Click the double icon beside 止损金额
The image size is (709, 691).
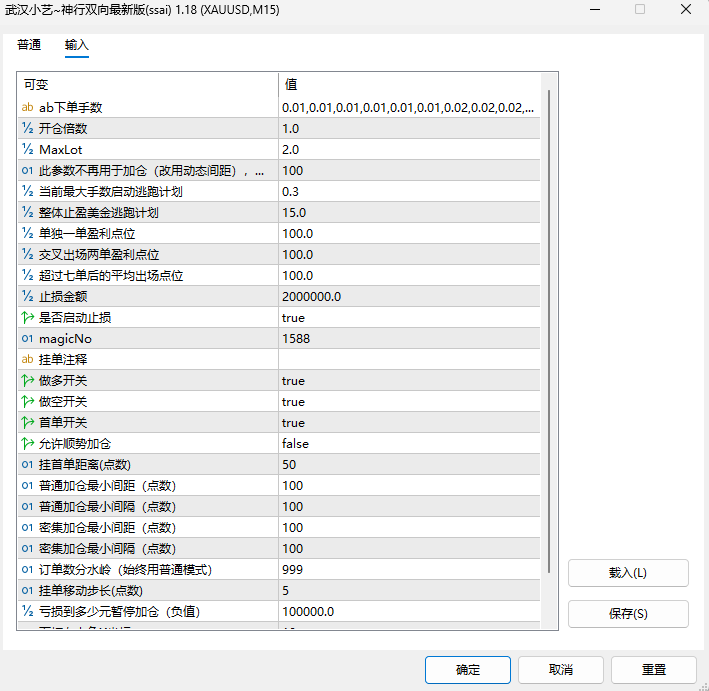(x=28, y=296)
